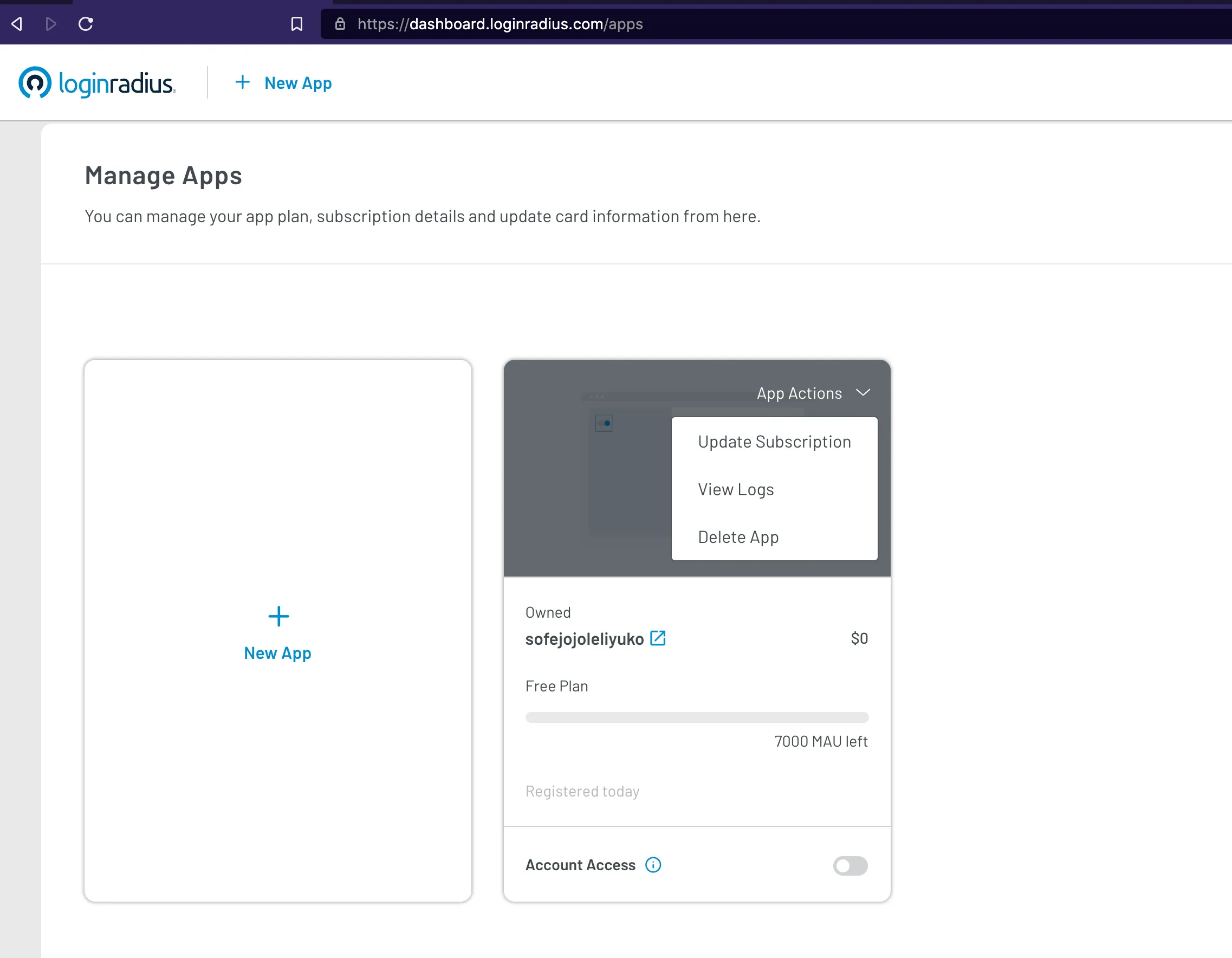Click the MAU usage progress bar

coord(697,717)
